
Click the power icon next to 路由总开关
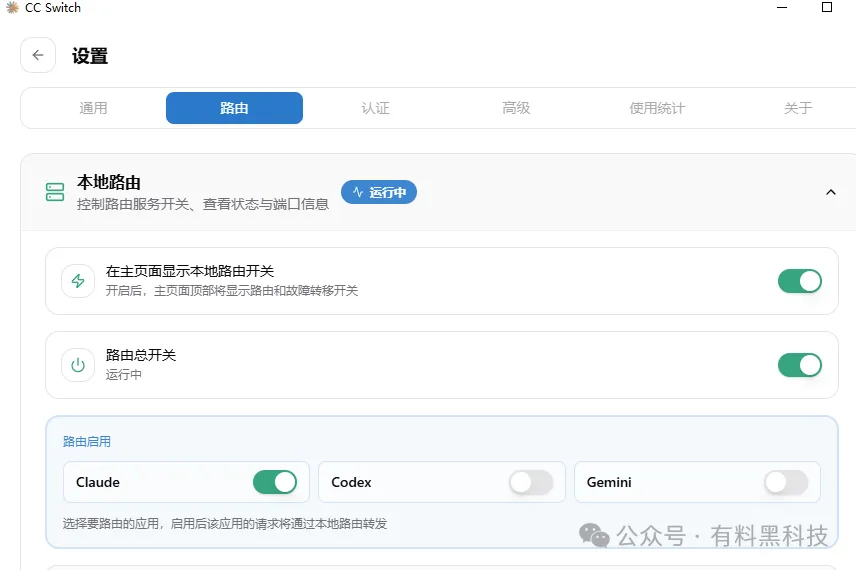point(78,365)
